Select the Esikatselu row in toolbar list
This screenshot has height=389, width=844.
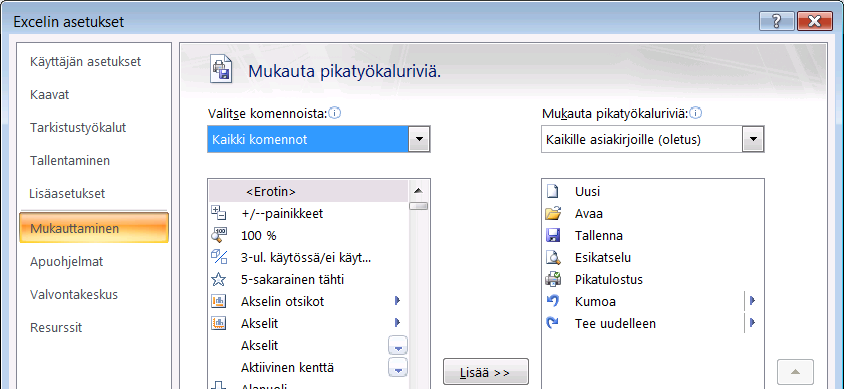click(652, 257)
